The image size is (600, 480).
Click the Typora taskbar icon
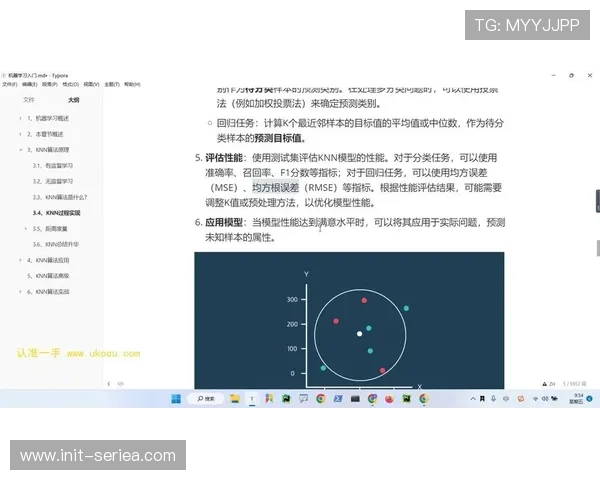coord(252,399)
